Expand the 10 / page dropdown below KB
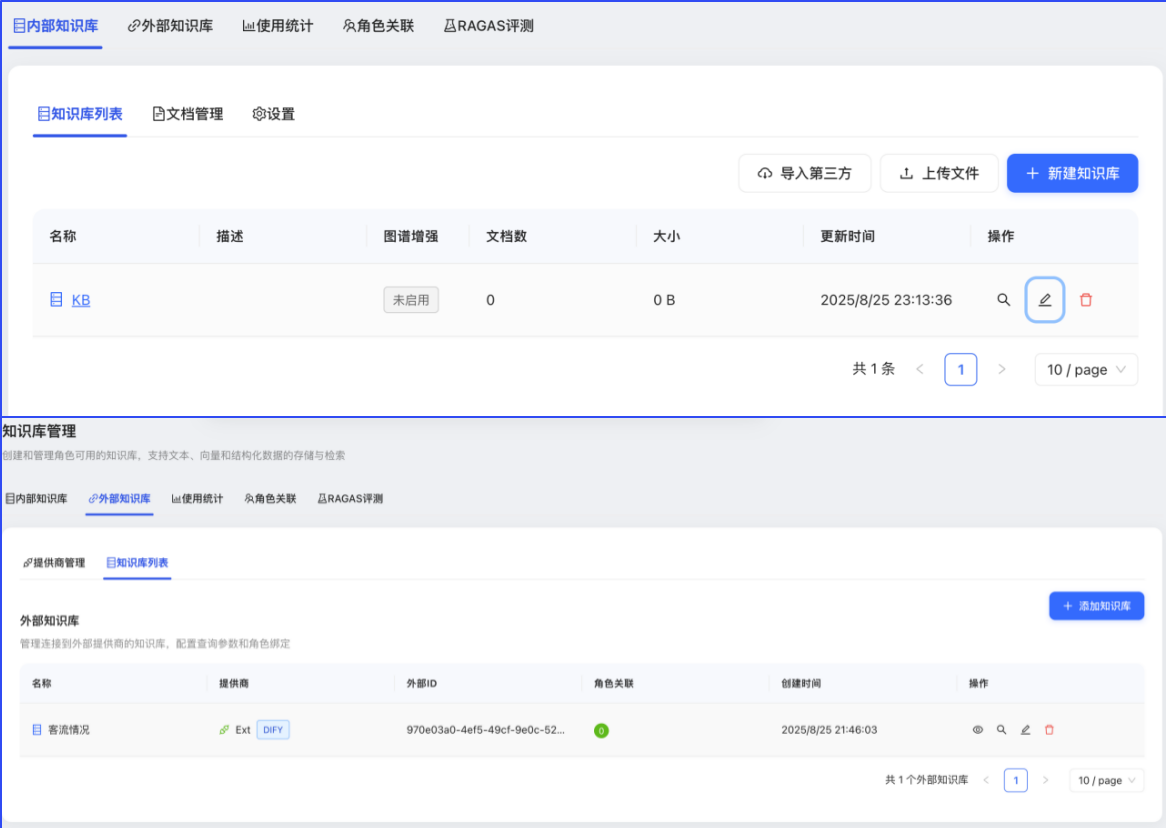The image size is (1166, 828). (1086, 370)
